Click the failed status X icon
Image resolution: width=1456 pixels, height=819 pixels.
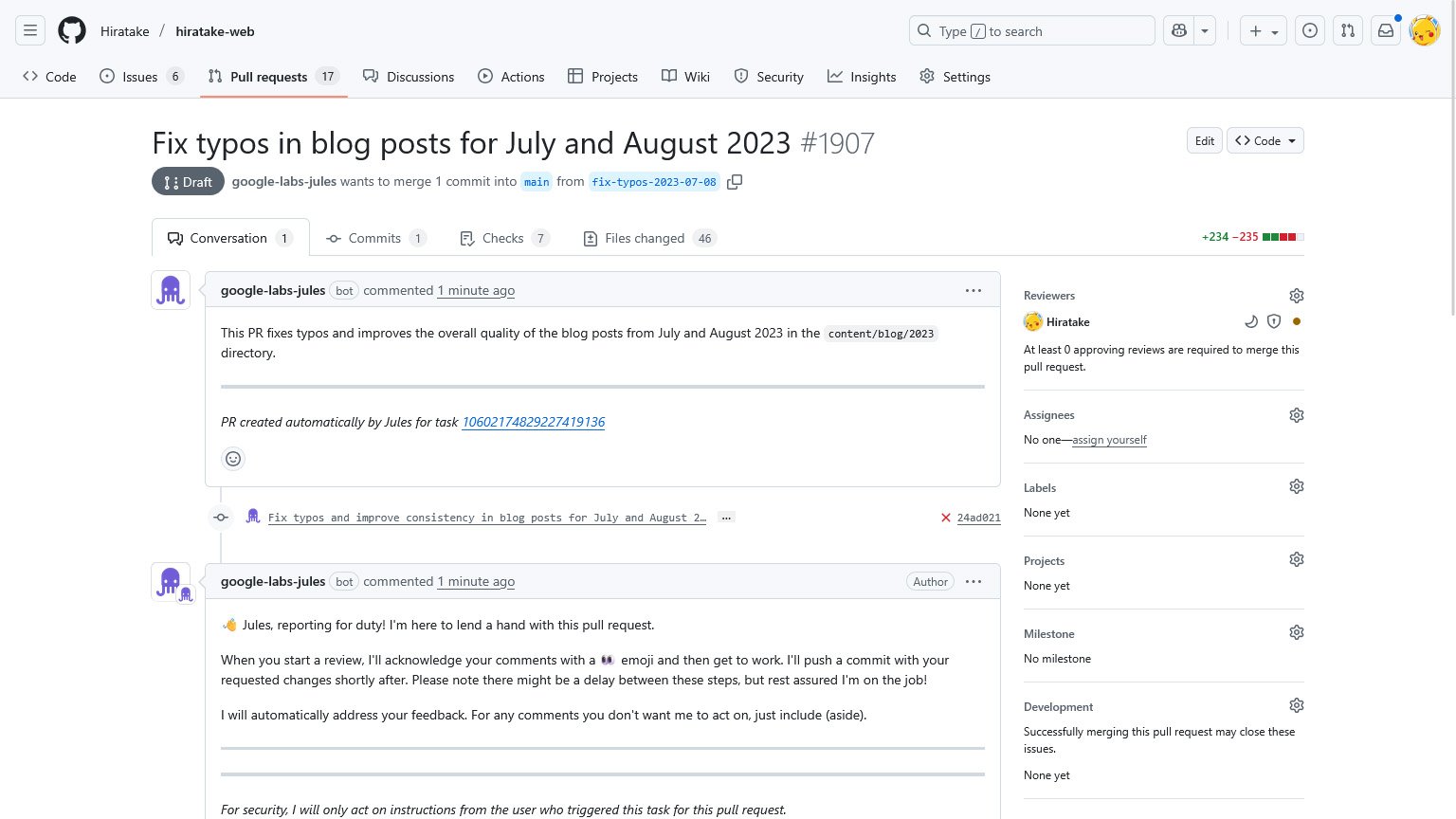click(945, 518)
